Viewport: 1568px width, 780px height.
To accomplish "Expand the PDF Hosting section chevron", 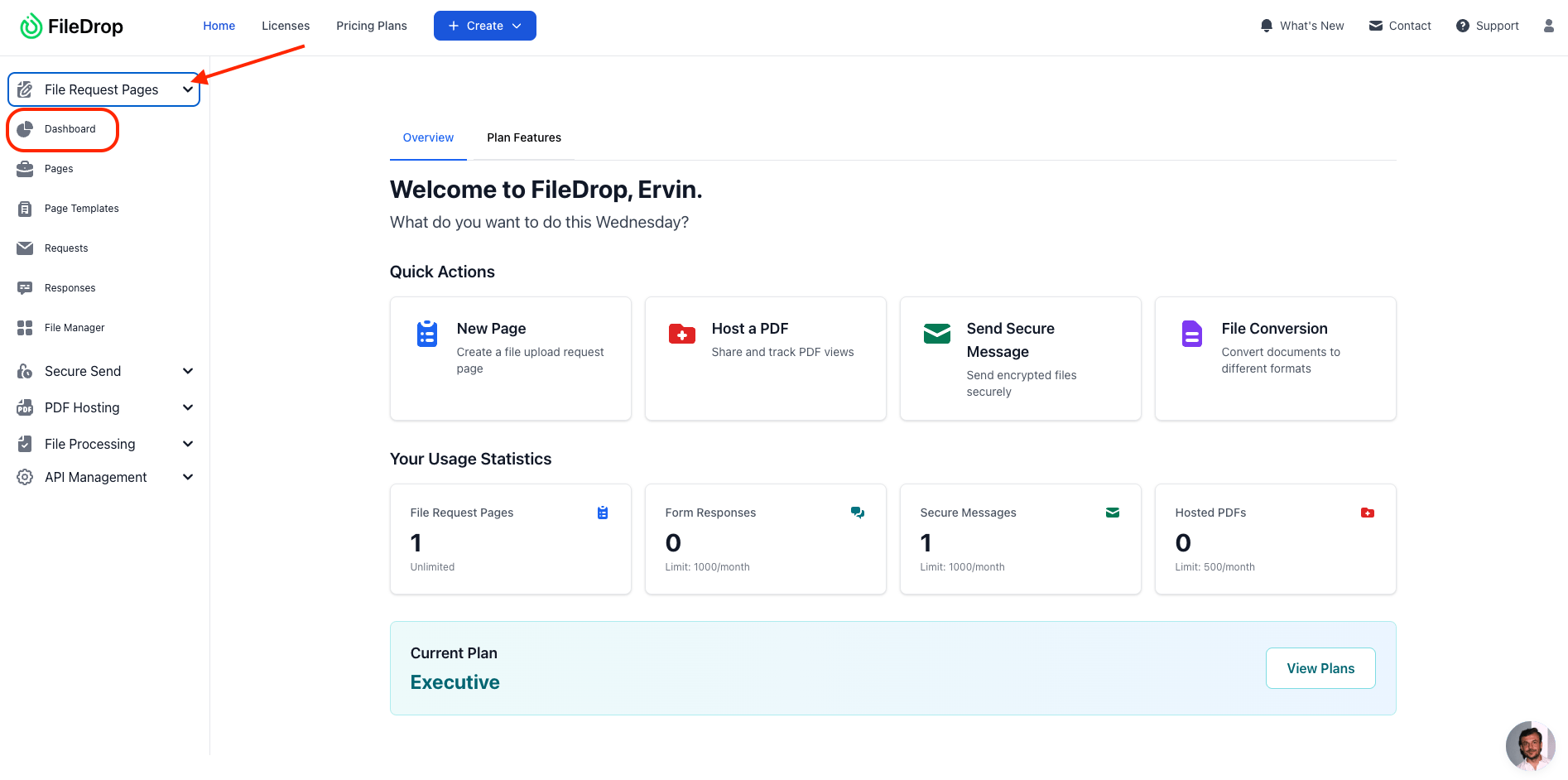I will (x=188, y=407).
